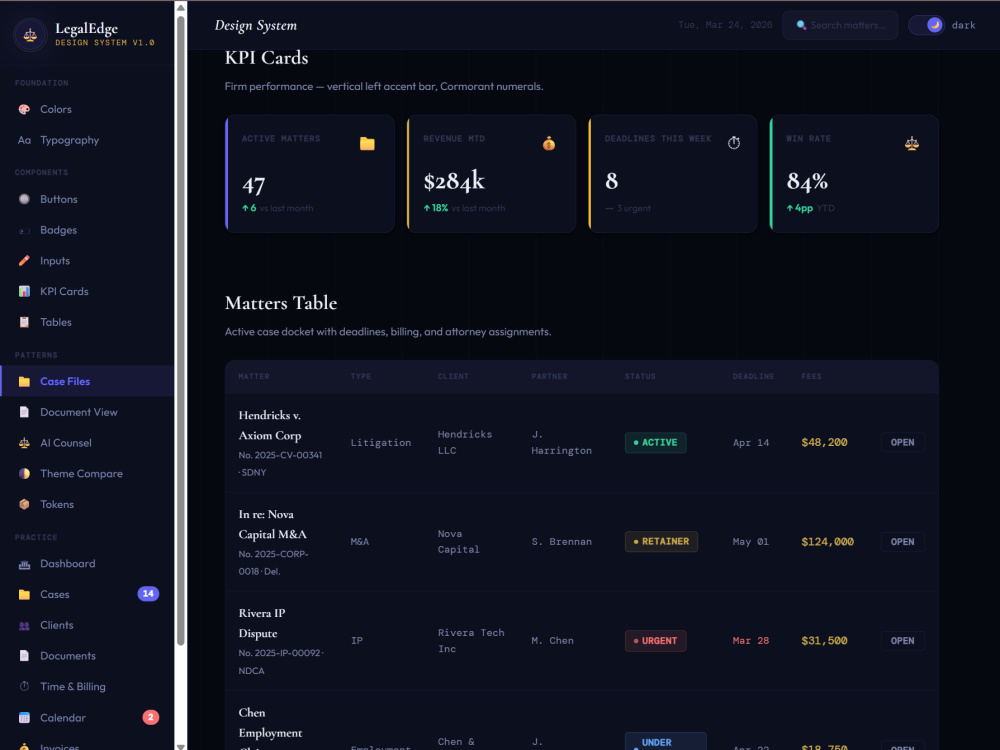
Task: Select Case Files in the sidebar
Action: pos(87,381)
